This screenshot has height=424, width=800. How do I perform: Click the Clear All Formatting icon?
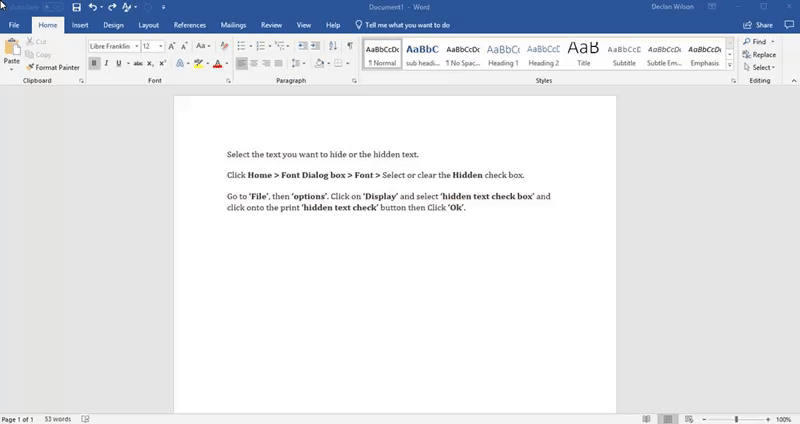[222, 46]
